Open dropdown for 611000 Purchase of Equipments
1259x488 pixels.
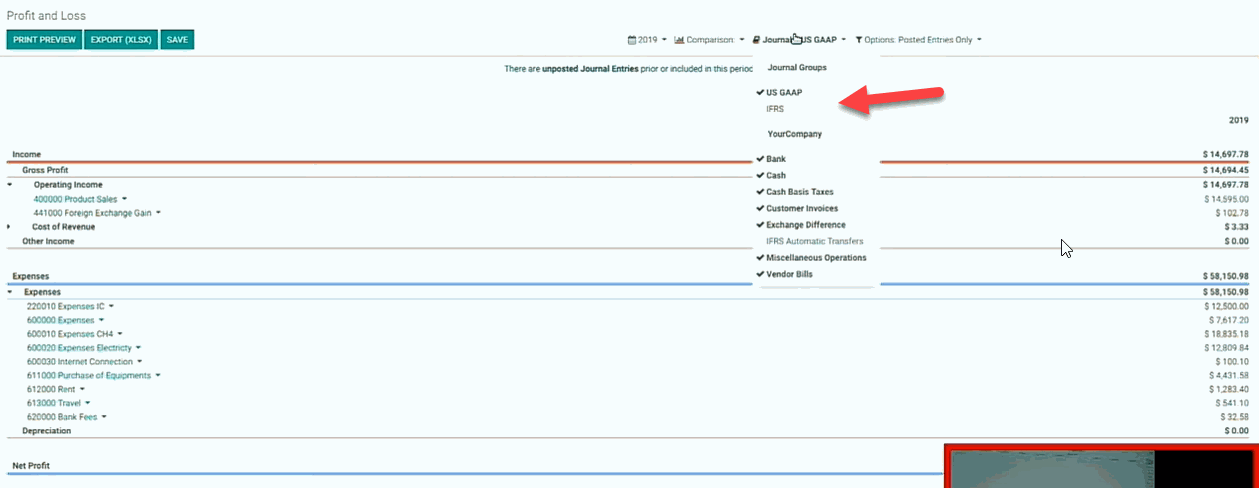click(158, 376)
